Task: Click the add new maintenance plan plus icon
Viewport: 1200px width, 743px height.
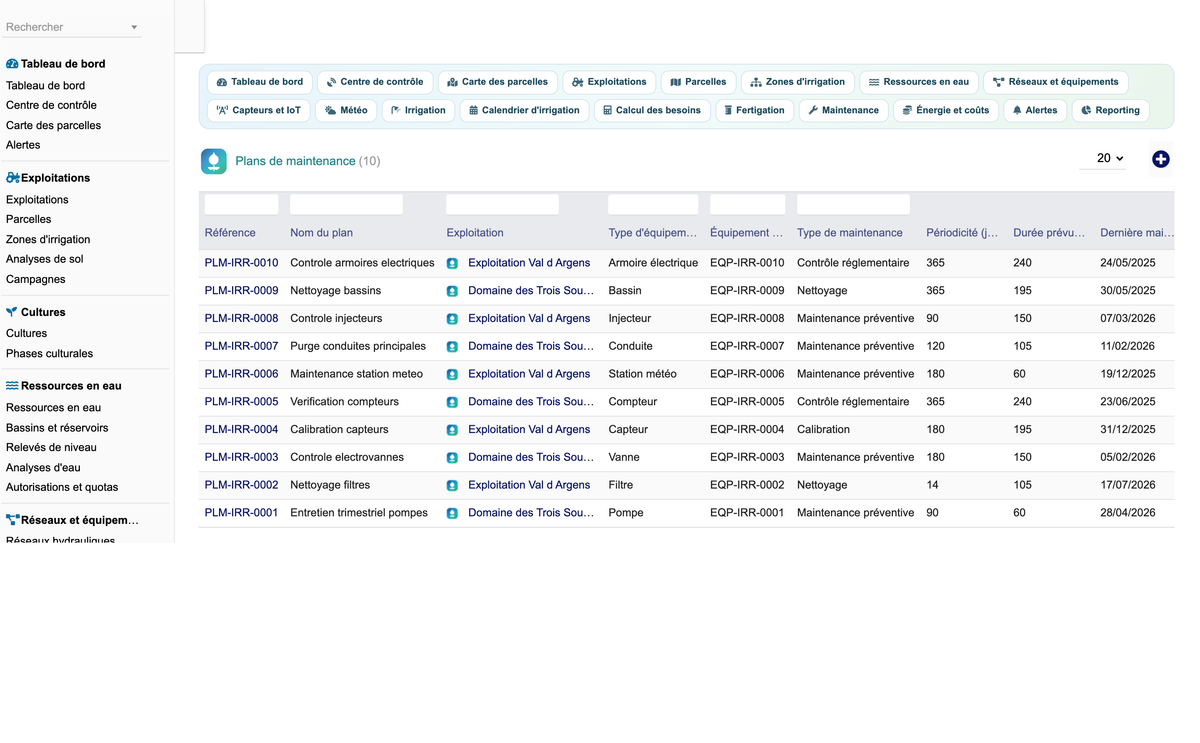Action: 1160,159
